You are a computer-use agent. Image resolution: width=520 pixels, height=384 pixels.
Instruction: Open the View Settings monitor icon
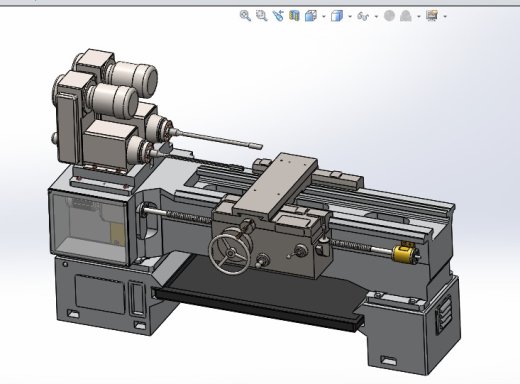(x=432, y=16)
